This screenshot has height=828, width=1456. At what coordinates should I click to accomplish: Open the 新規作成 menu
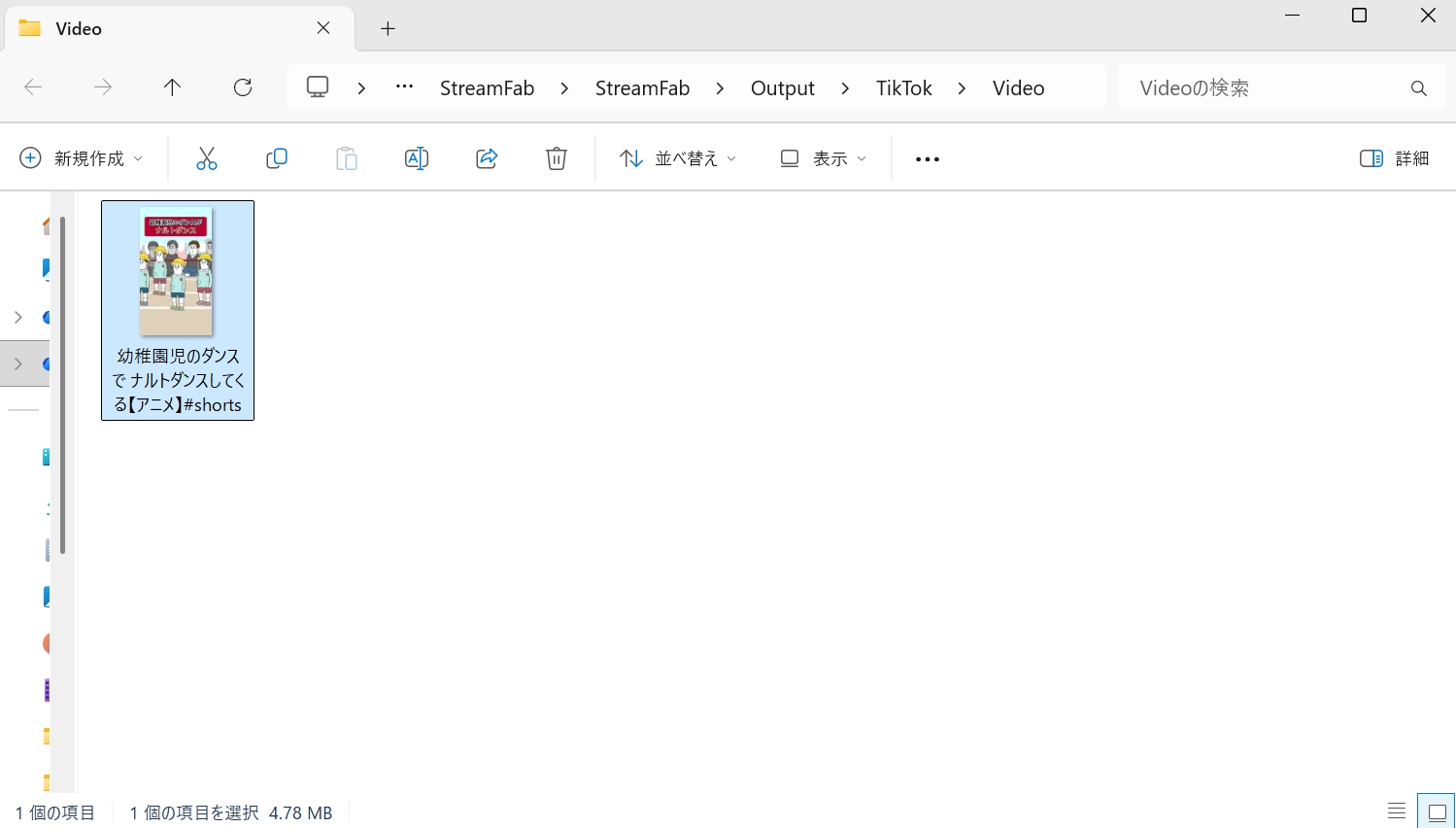point(82,158)
